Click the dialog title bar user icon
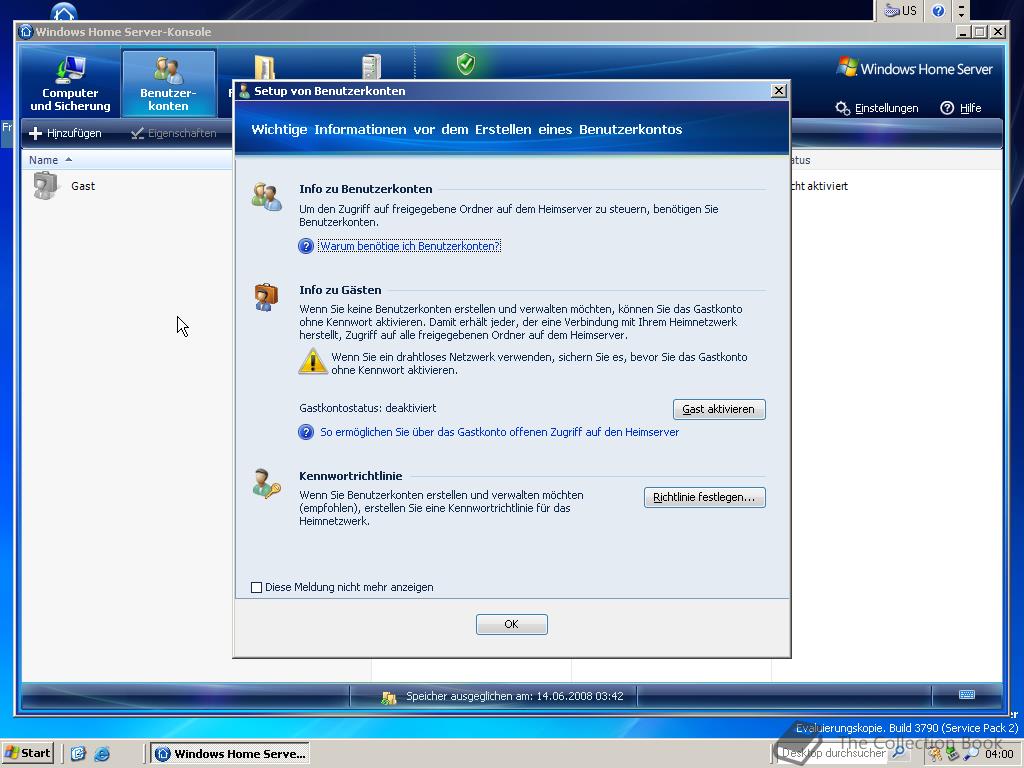This screenshot has width=1024, height=768. 244,91
